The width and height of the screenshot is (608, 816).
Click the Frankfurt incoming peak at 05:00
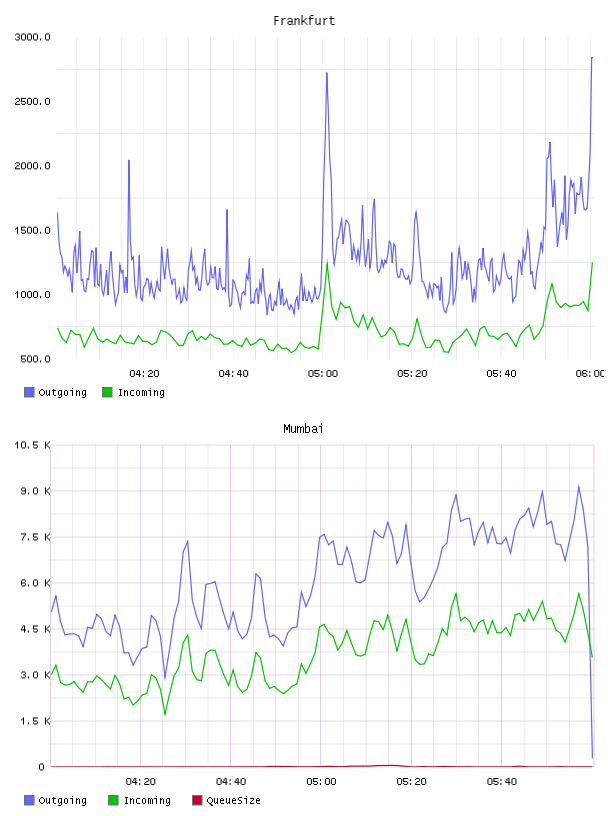(x=327, y=262)
